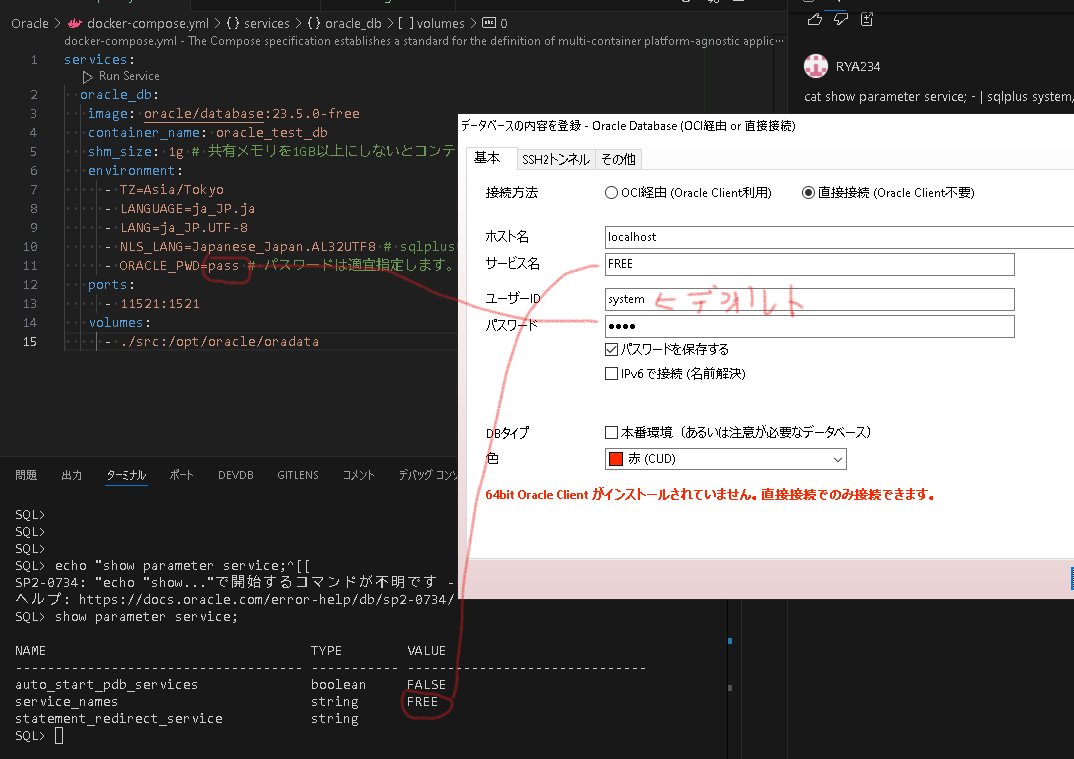
Task: Click the red color square in 色 combo
Action: (x=616, y=459)
